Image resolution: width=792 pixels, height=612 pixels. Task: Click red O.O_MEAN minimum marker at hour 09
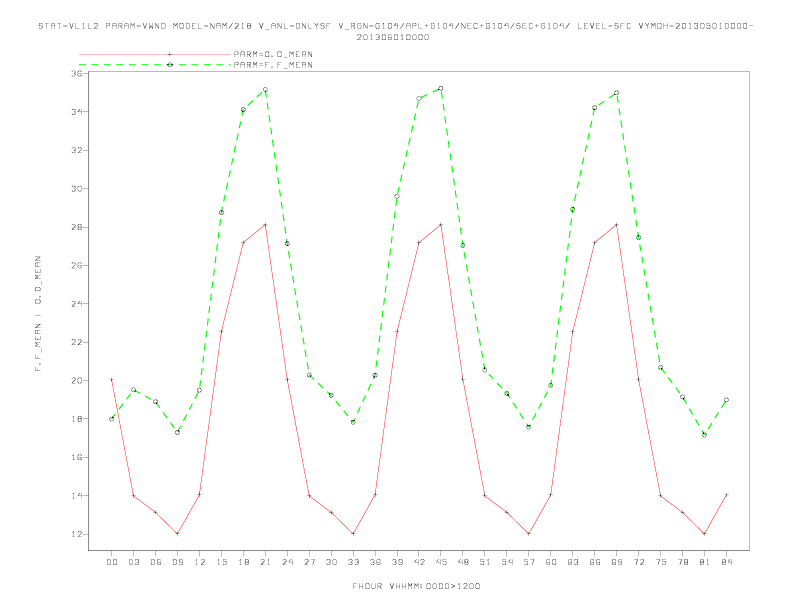click(x=177, y=534)
